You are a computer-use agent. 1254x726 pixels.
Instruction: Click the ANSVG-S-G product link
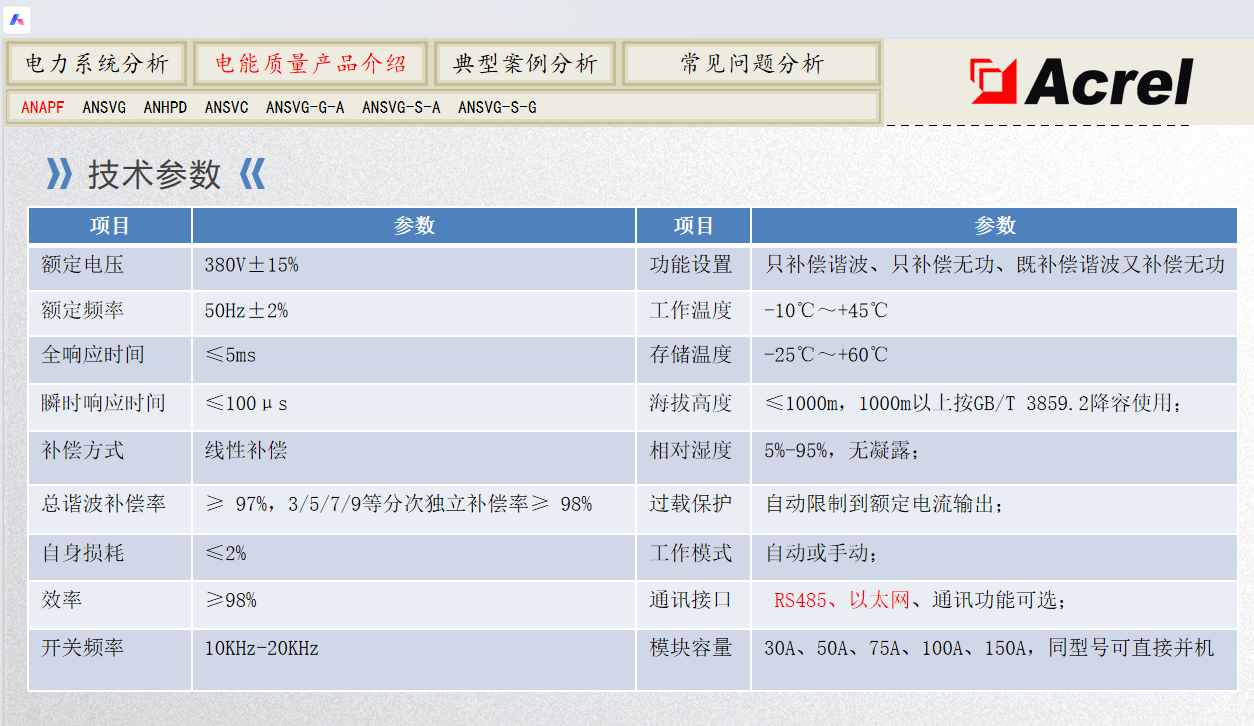[497, 107]
